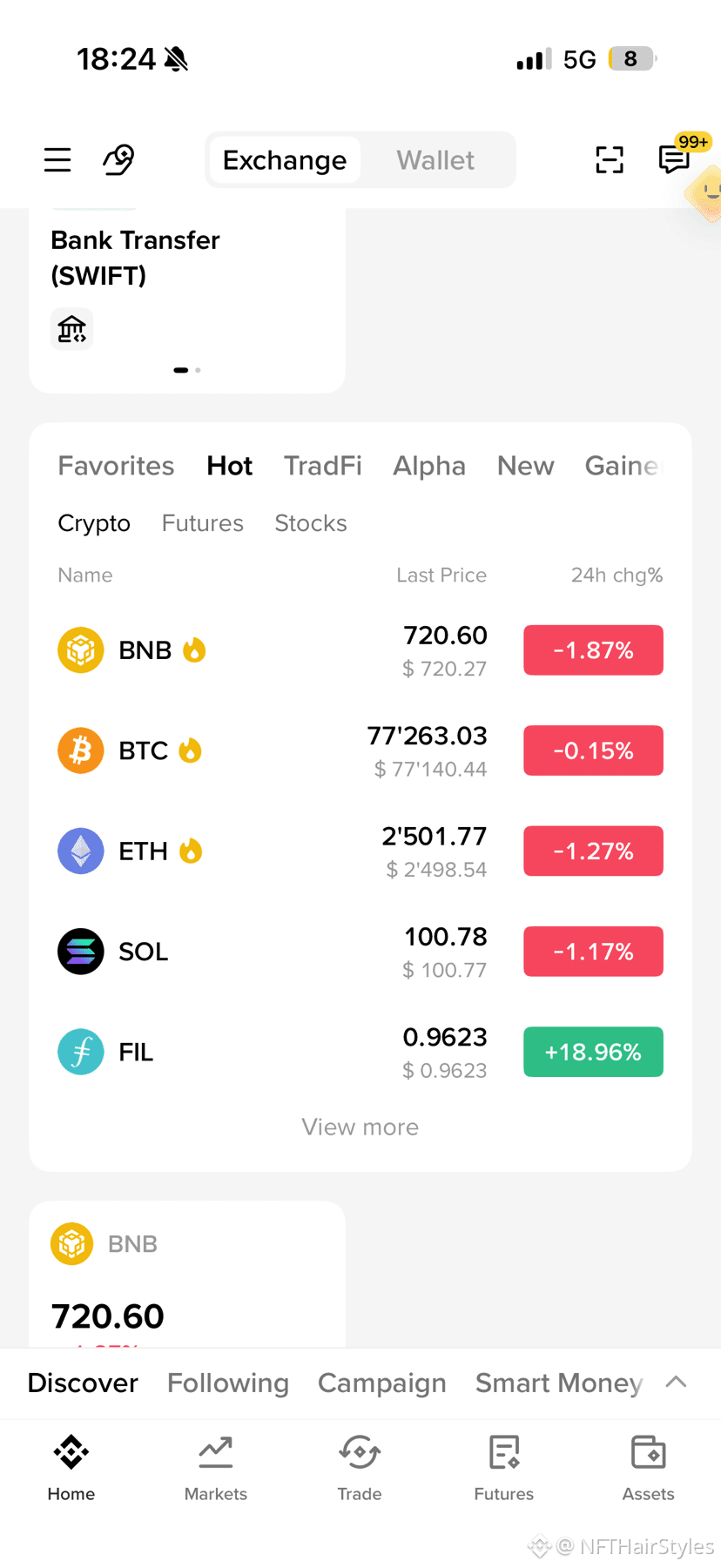Switch to Wallet mode toggle

[435, 160]
